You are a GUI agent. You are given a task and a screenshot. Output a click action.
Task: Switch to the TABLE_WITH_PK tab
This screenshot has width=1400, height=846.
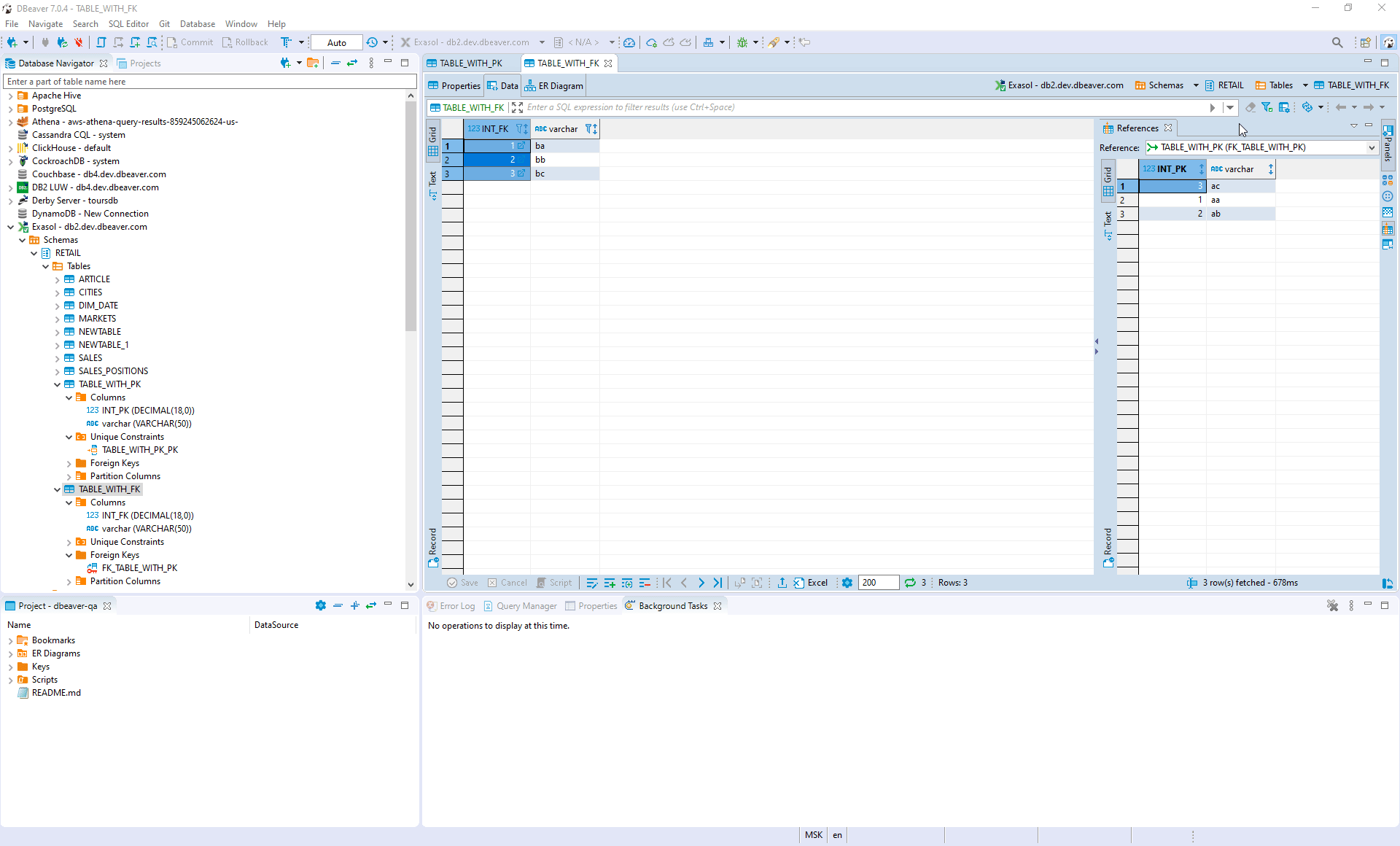tap(470, 63)
